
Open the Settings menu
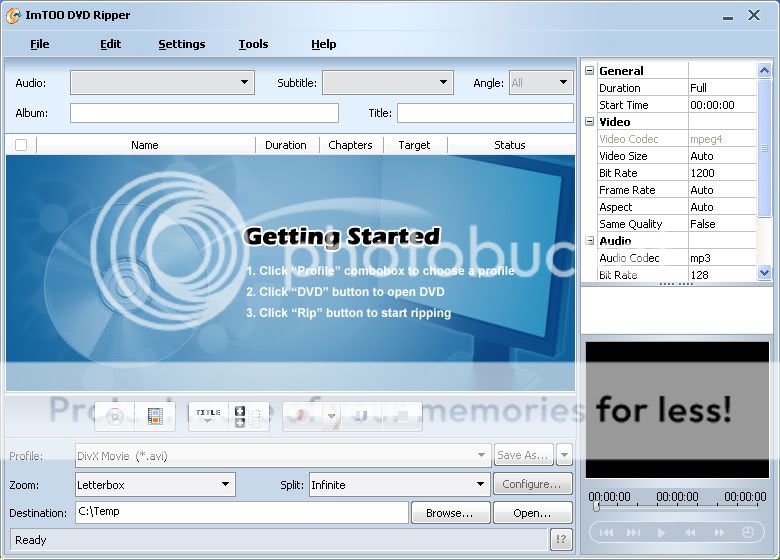(182, 44)
